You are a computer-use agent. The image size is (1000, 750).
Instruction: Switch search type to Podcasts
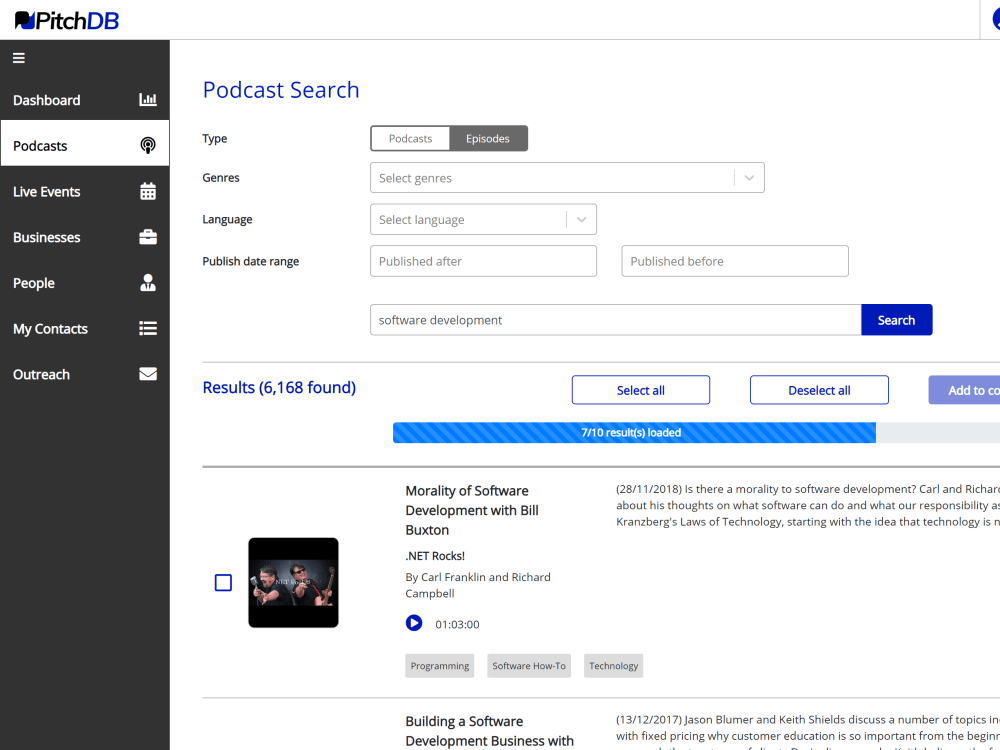[410, 138]
